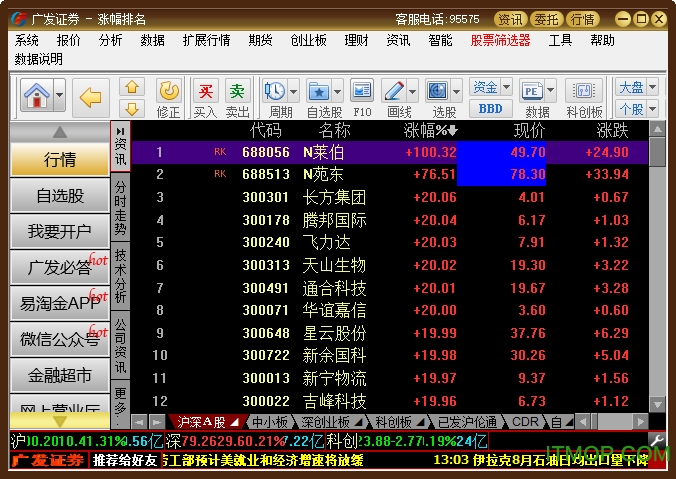676x479 pixels.
Task: Expand the Home icon dropdown arrow
Action: click(x=59, y=95)
